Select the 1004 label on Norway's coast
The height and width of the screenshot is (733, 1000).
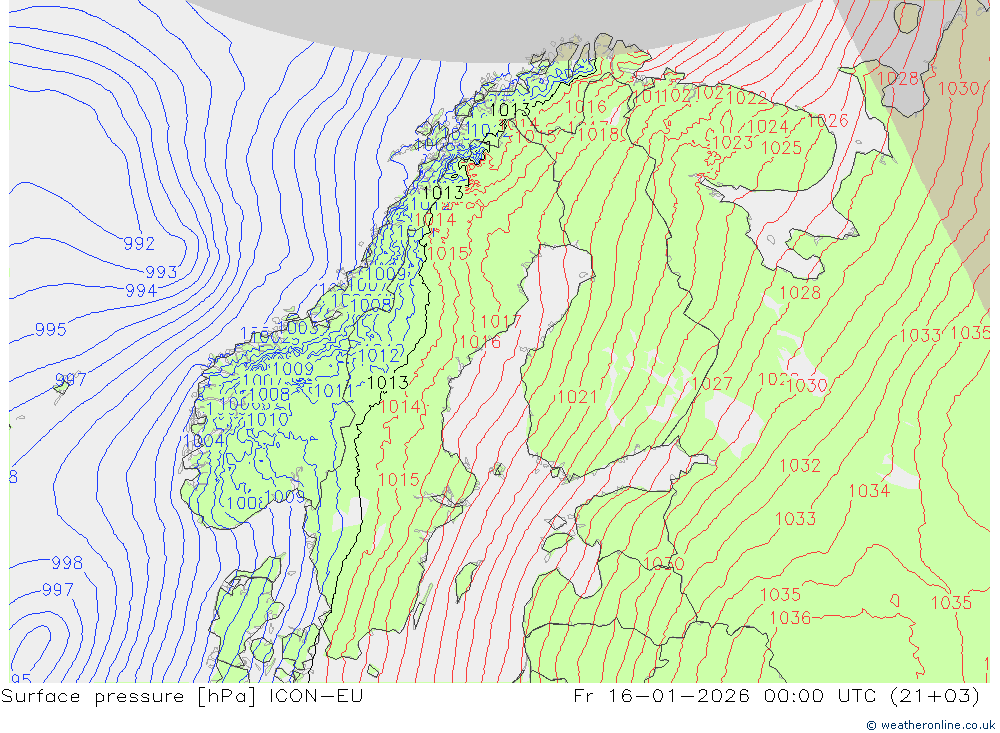click(x=203, y=440)
